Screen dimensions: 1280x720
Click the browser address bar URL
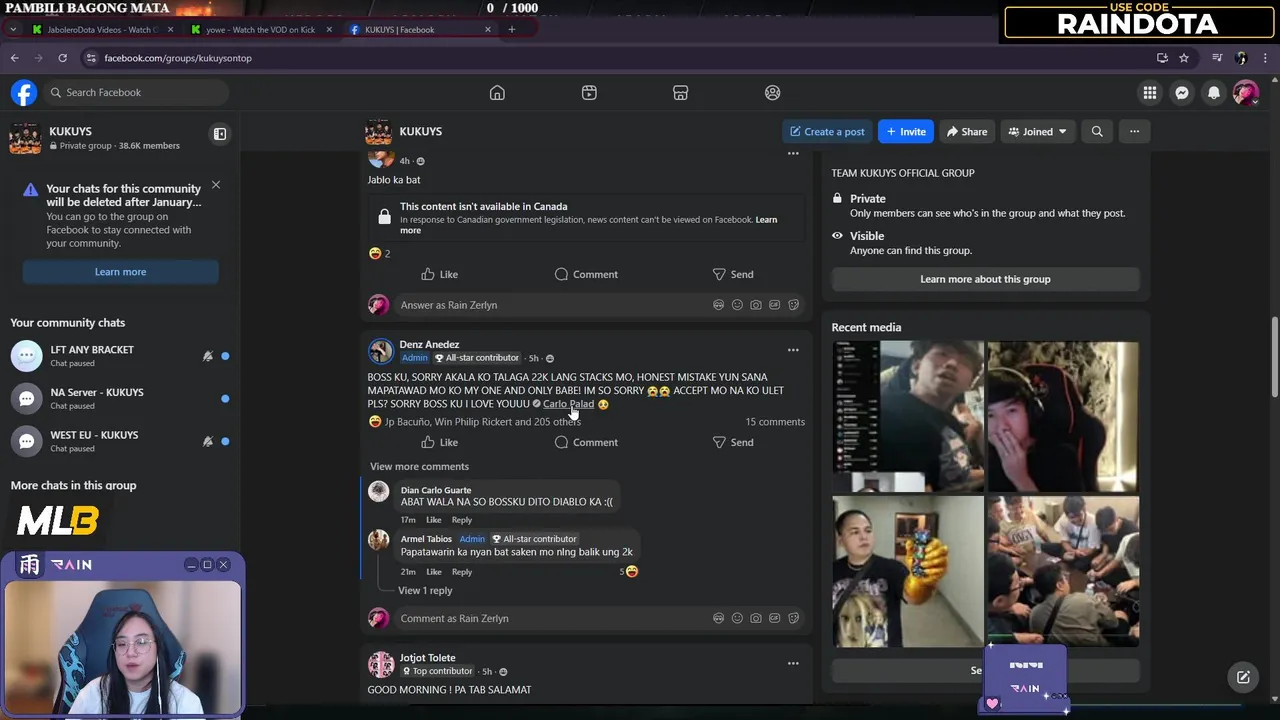178,58
